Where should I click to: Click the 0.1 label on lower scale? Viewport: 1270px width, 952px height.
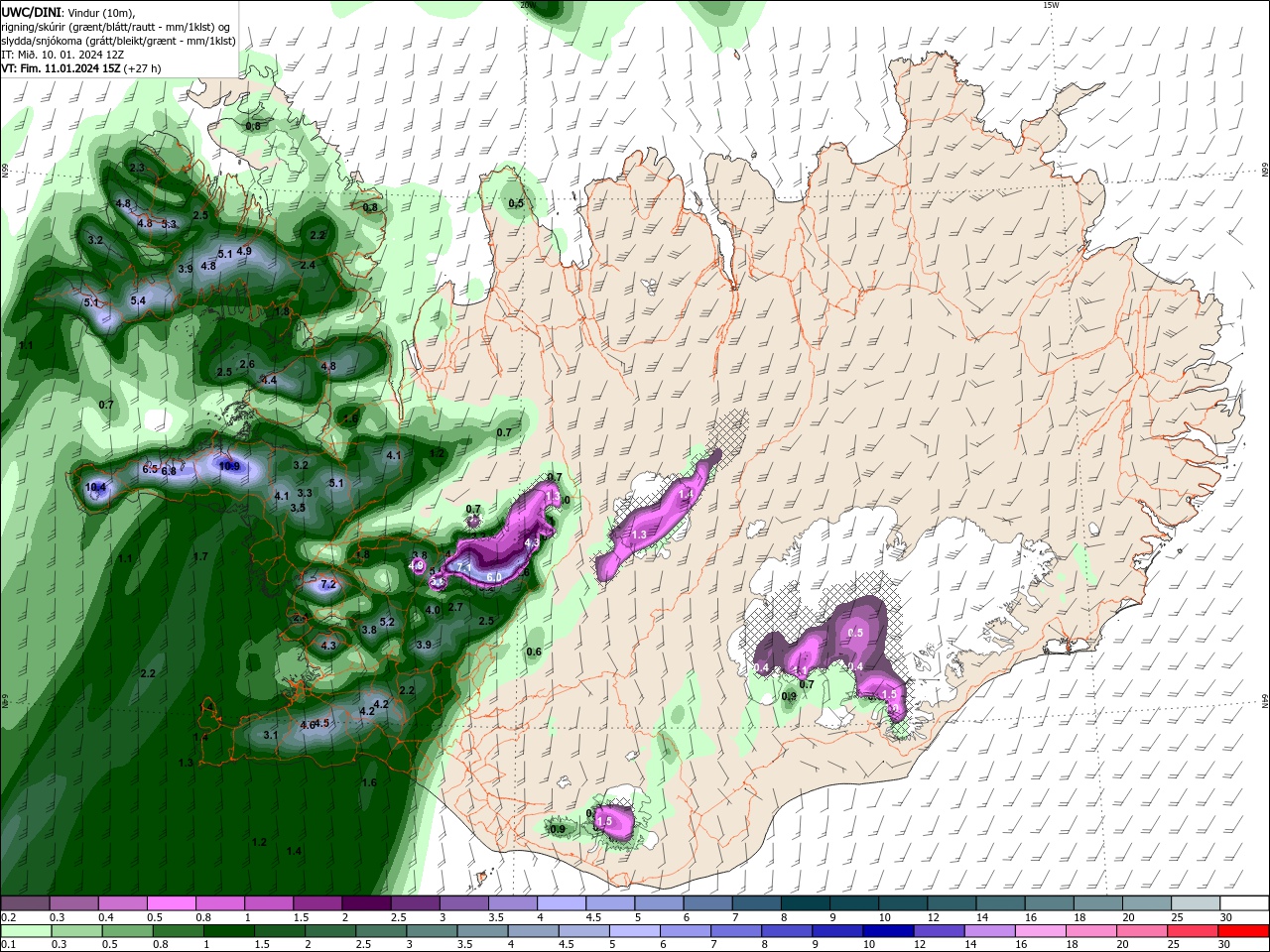tap(9, 945)
